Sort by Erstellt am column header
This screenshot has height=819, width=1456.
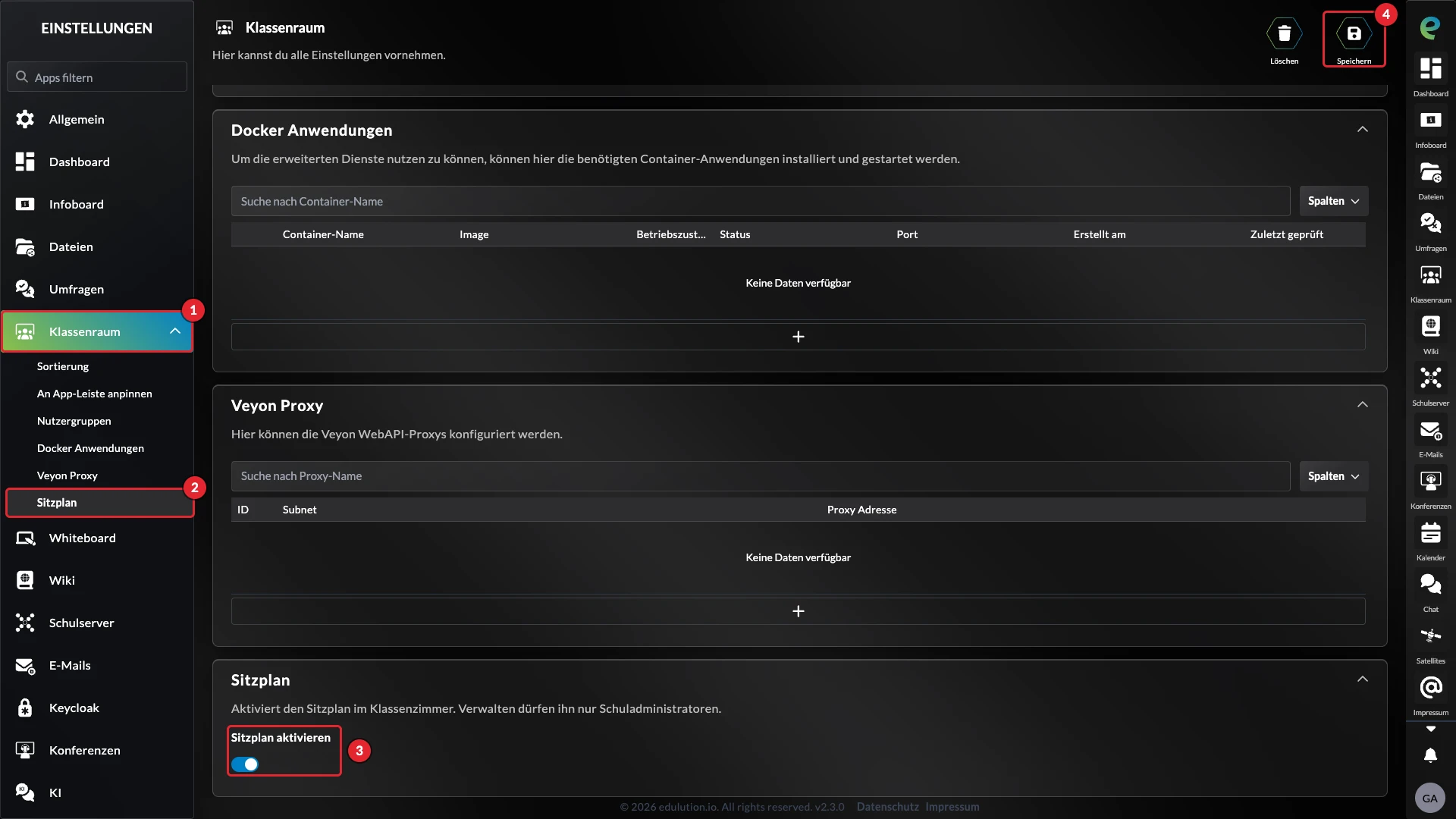(x=1100, y=234)
